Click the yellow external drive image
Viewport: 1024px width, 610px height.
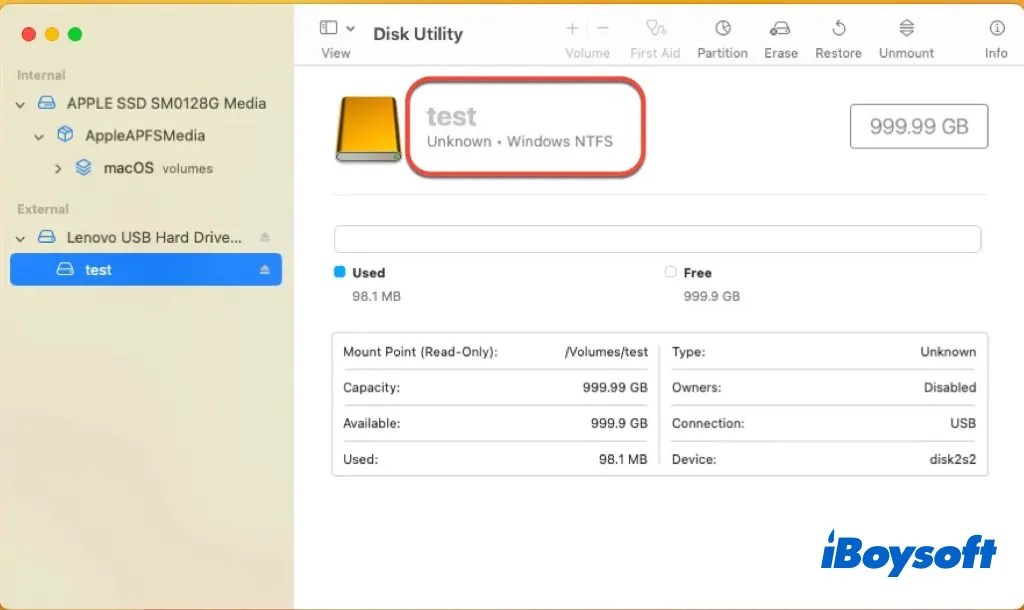(368, 129)
